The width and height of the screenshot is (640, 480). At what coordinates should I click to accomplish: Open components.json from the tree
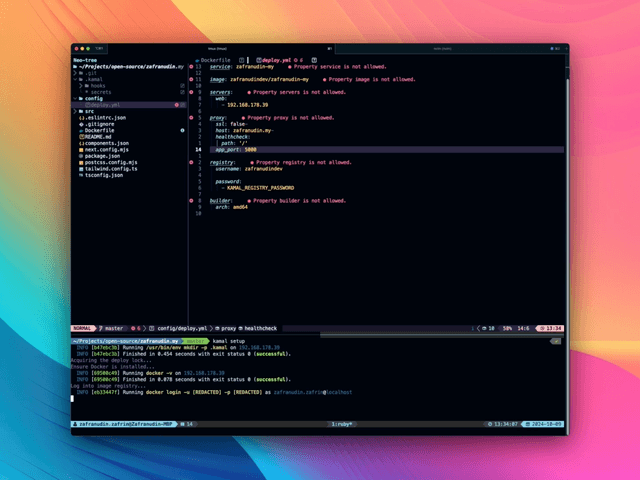(x=107, y=143)
